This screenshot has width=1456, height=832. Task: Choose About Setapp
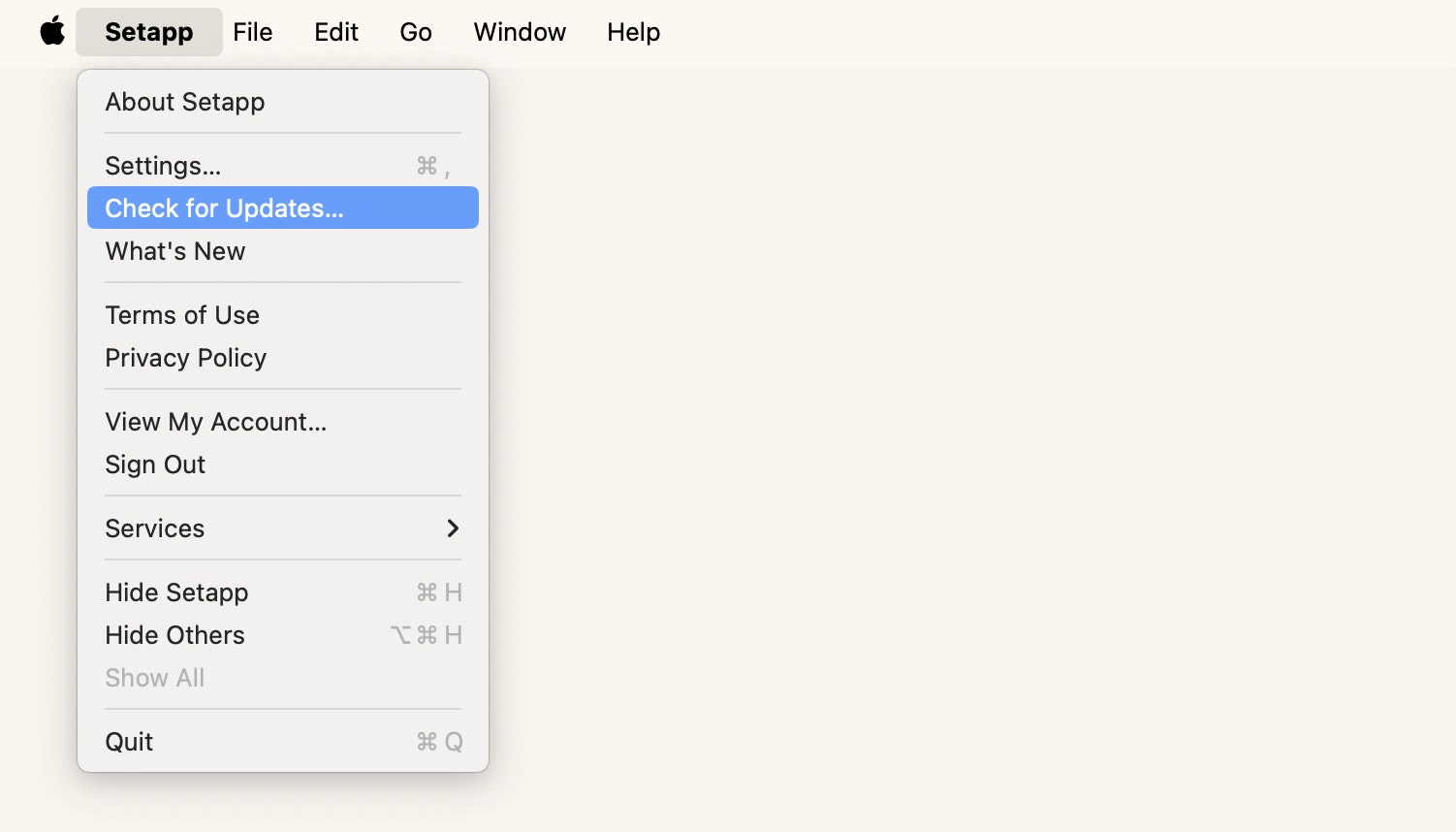[x=283, y=102]
